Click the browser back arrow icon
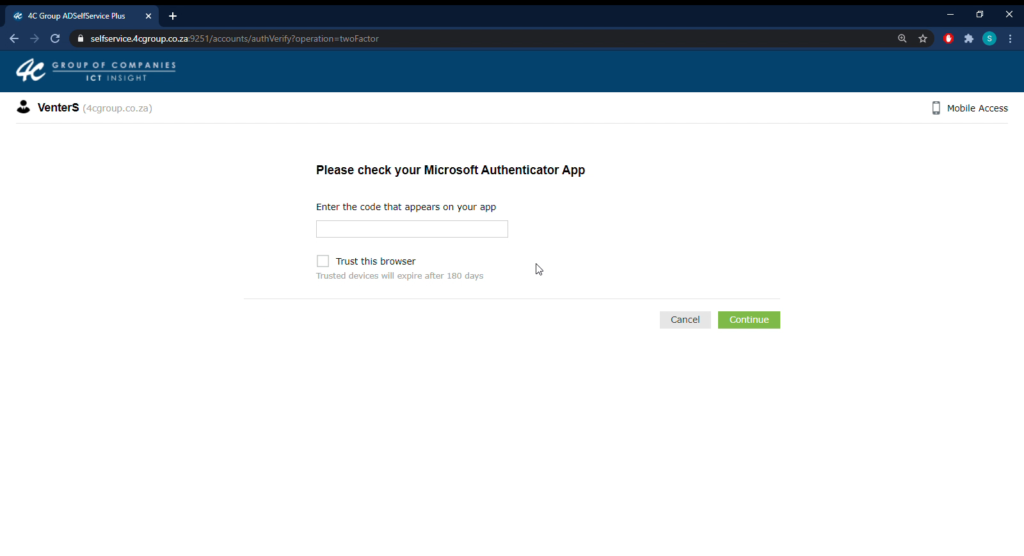The height and width of the screenshot is (556, 1024). click(14, 39)
